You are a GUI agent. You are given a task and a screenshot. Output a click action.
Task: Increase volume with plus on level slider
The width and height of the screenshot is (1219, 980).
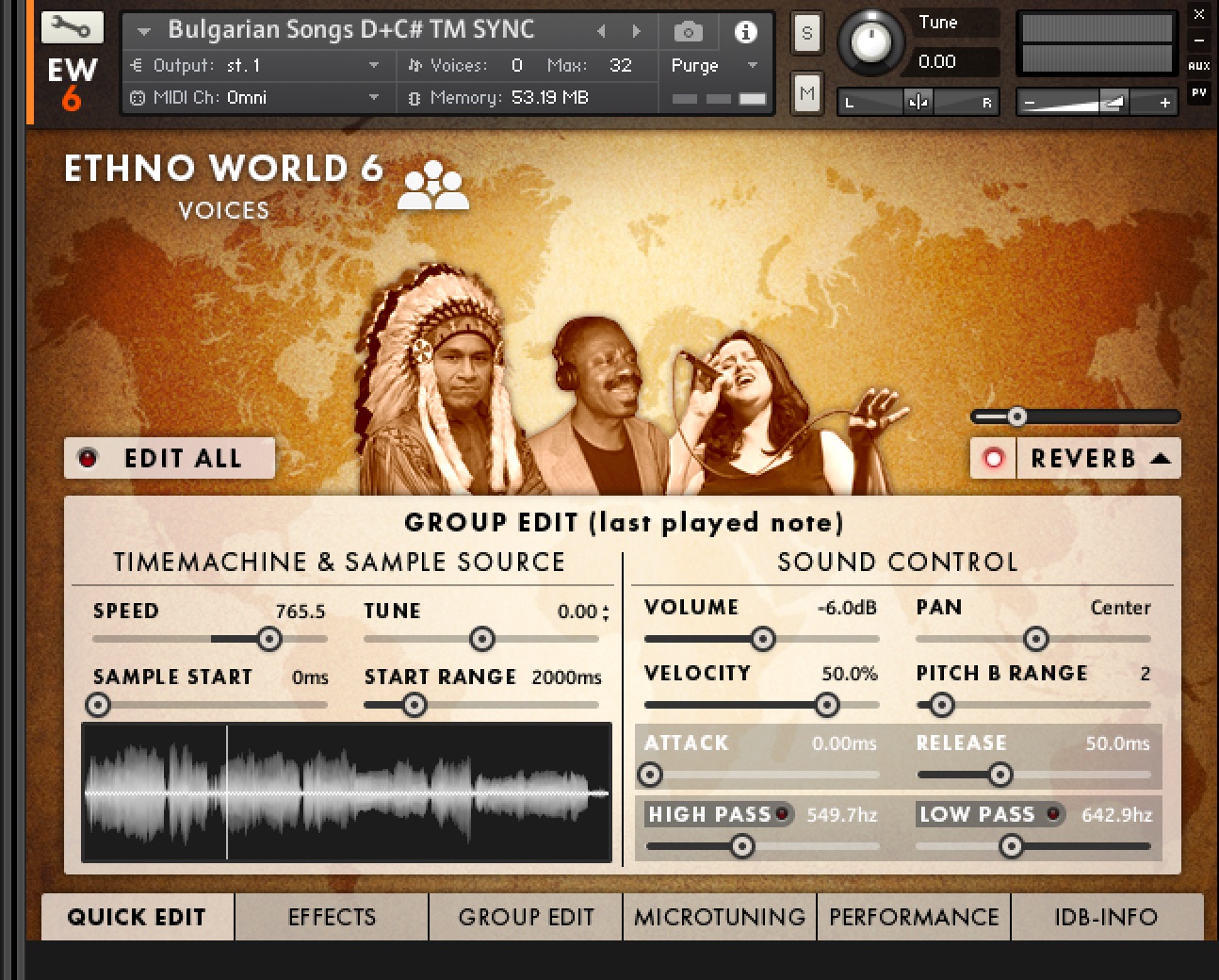[1165, 102]
